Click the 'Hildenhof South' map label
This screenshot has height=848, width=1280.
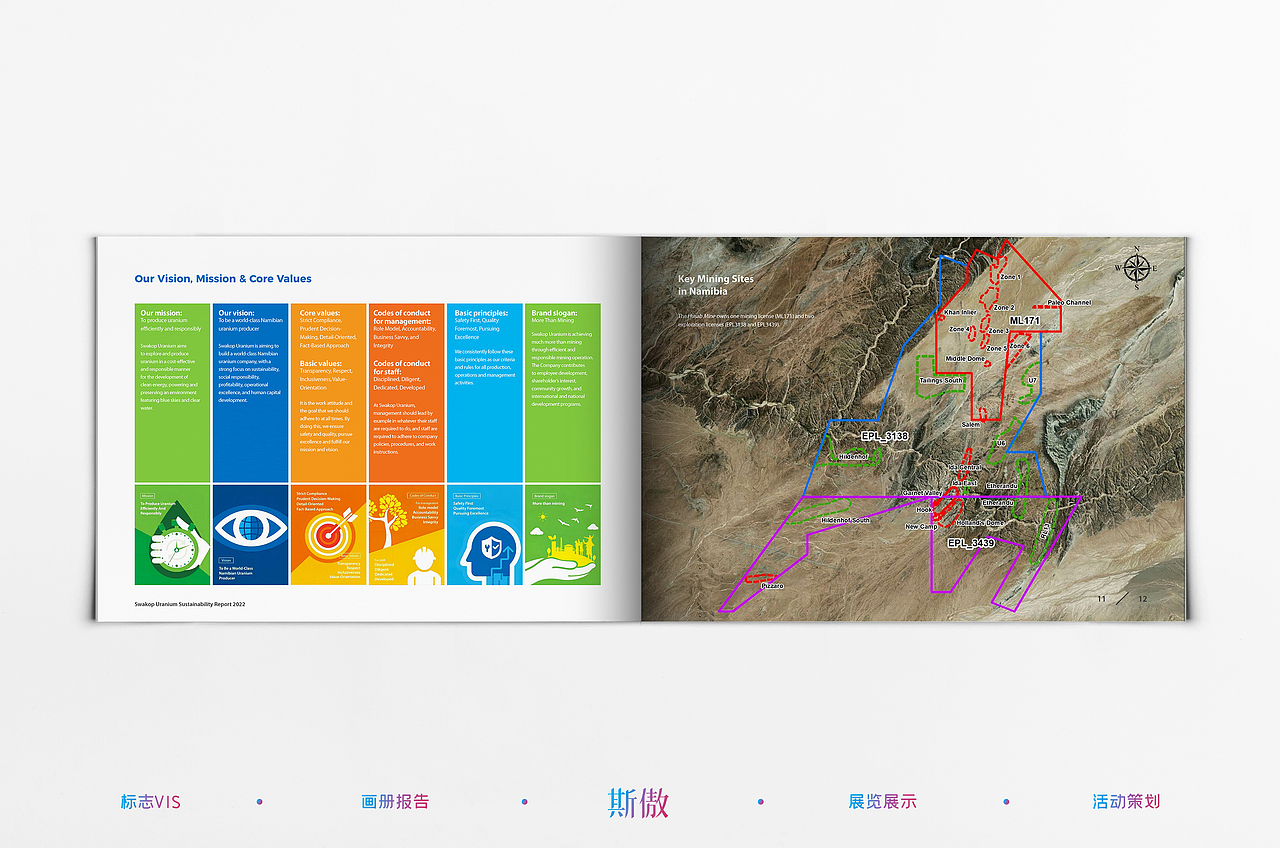click(x=845, y=520)
